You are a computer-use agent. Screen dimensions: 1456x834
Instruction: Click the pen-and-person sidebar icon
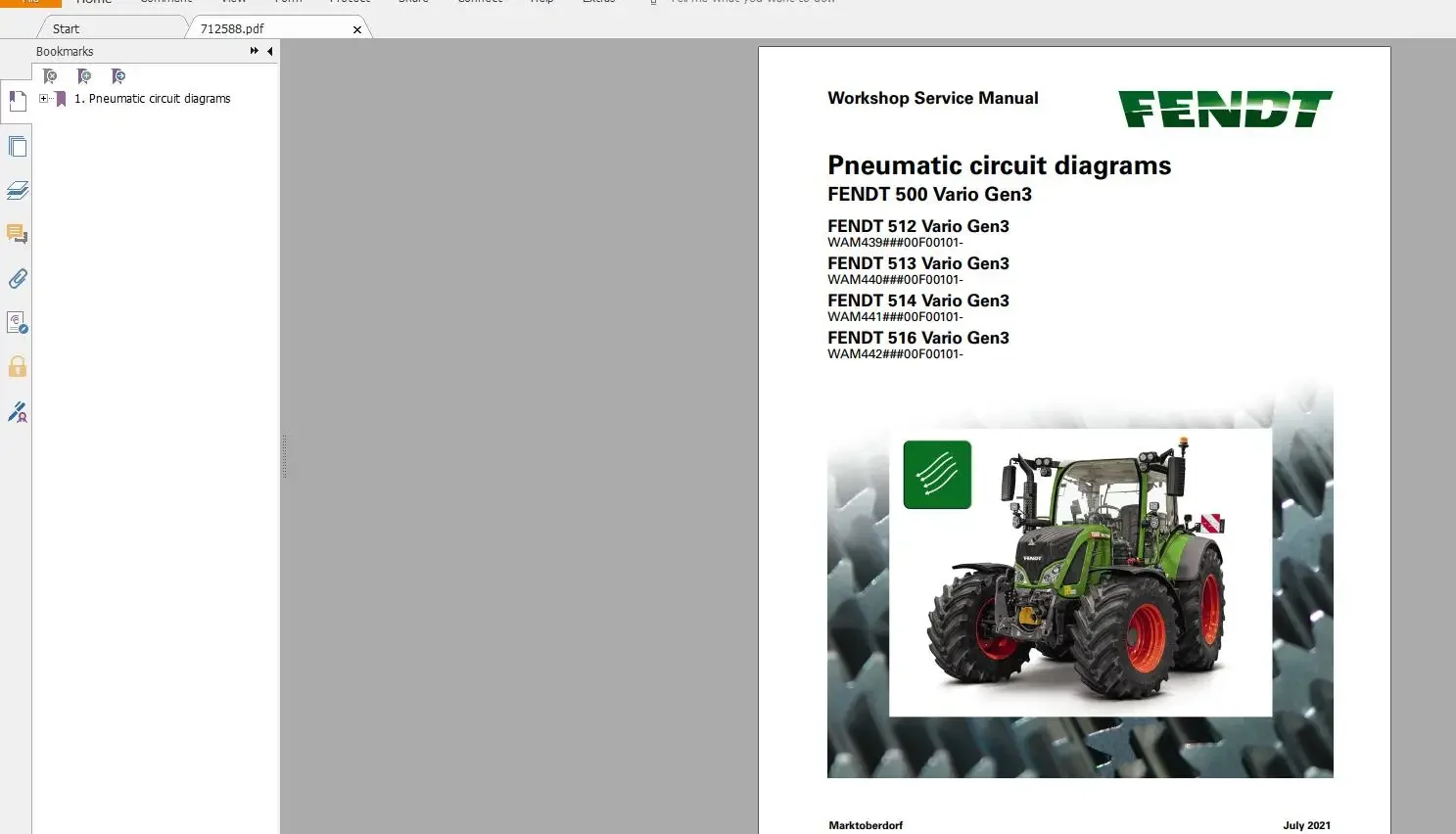[x=17, y=412]
